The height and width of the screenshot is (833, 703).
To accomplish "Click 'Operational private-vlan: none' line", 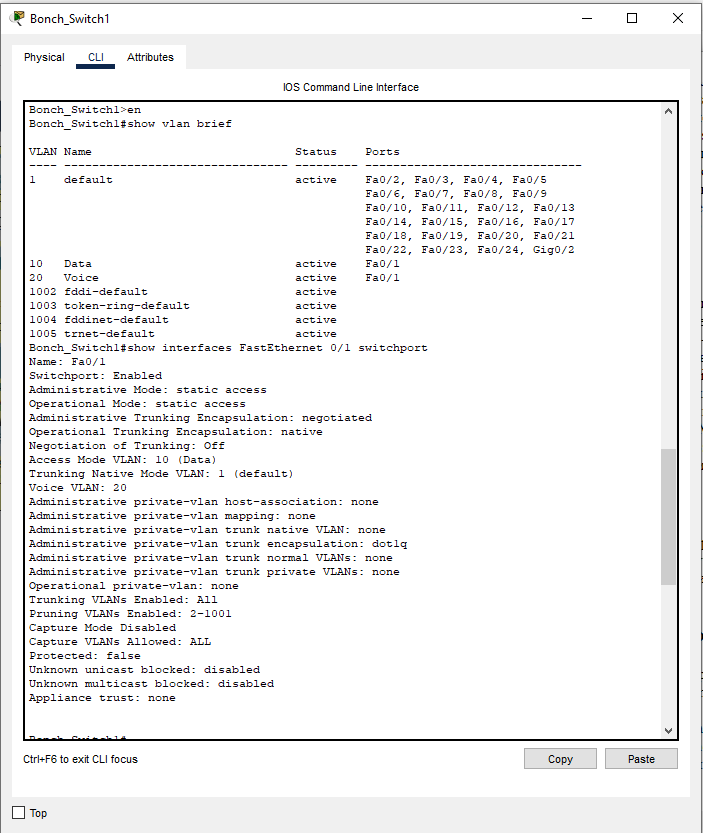I will click(133, 585).
